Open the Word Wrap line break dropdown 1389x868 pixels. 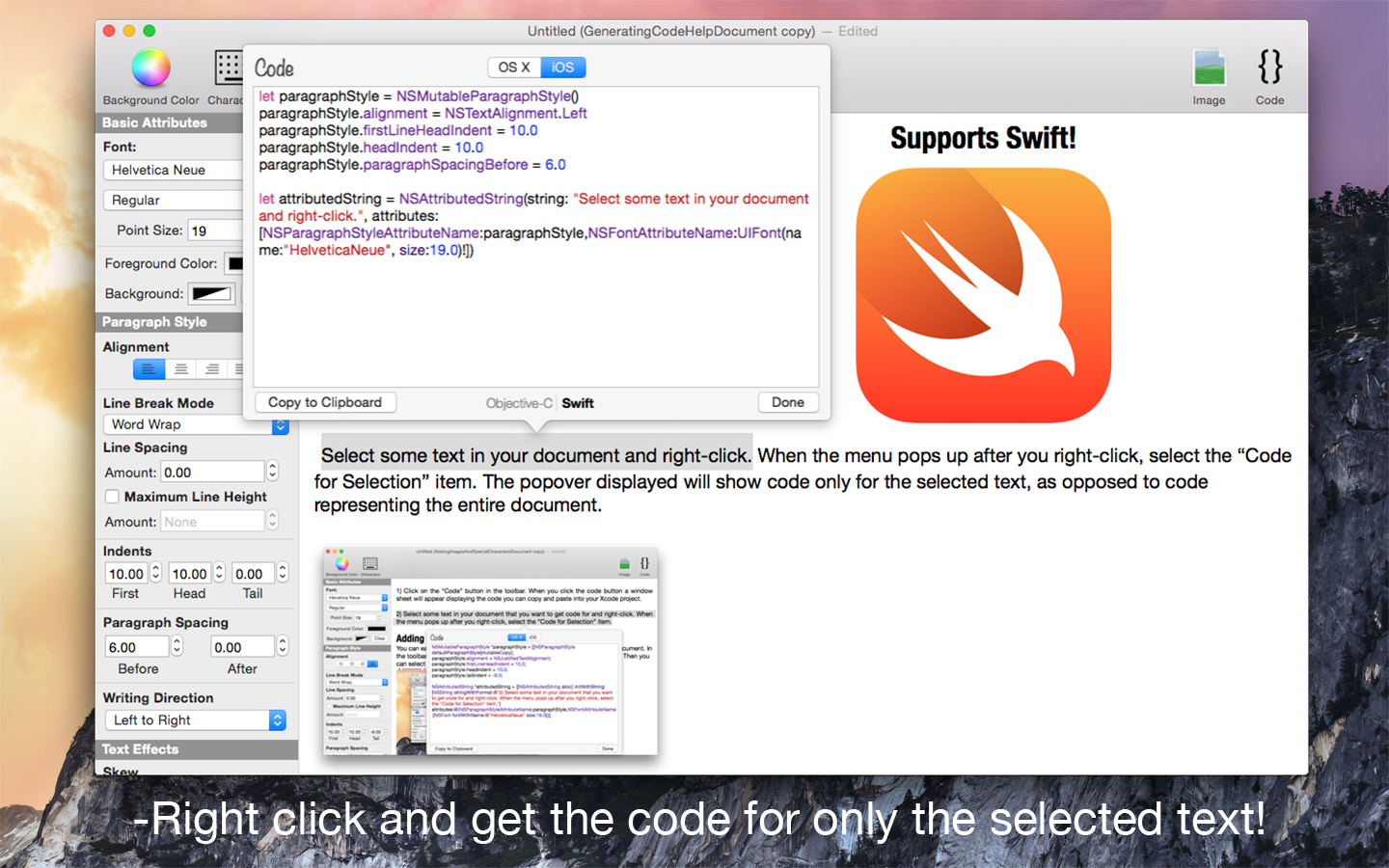pyautogui.click(x=196, y=424)
